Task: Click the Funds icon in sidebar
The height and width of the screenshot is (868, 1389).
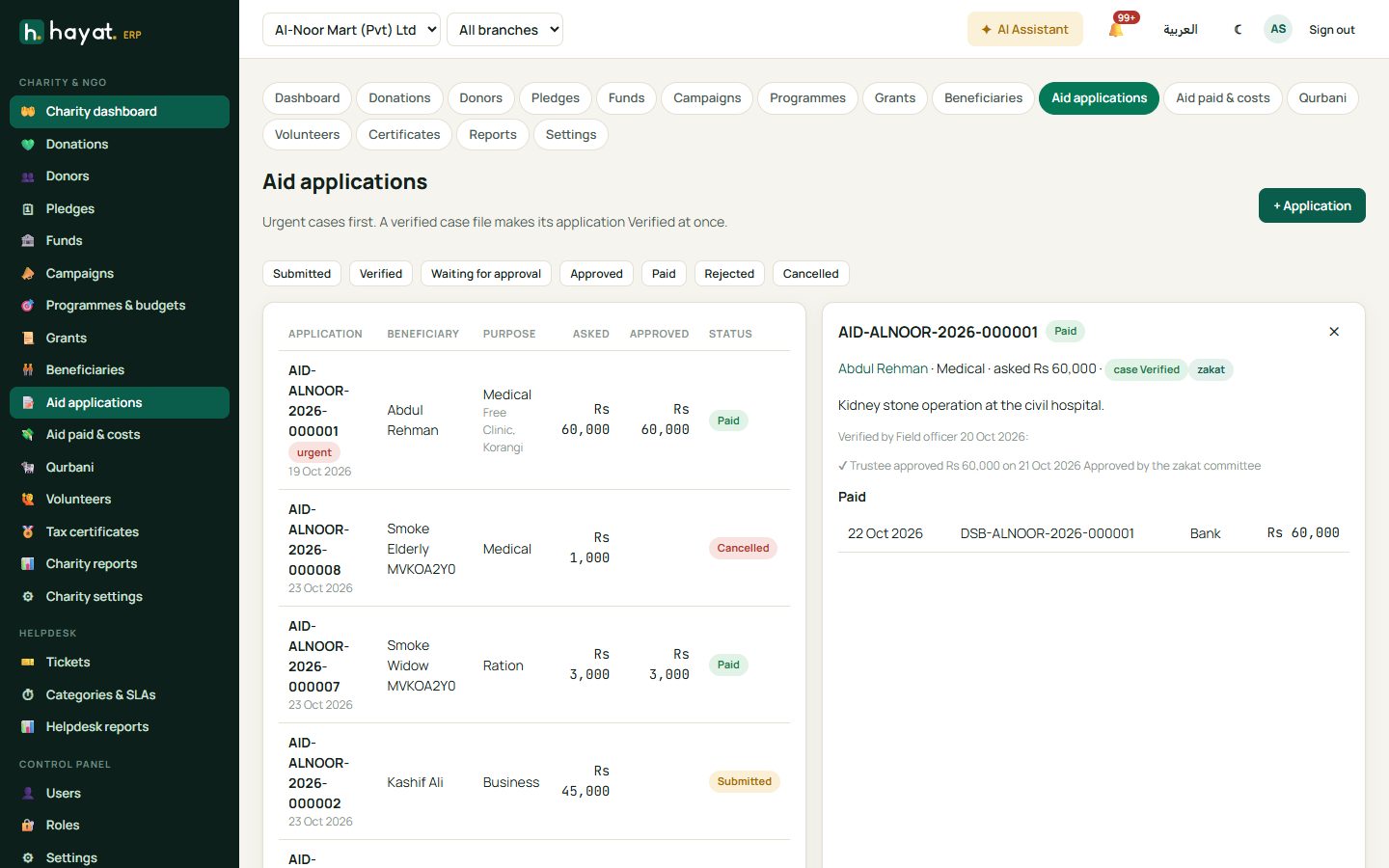Action: 28,241
